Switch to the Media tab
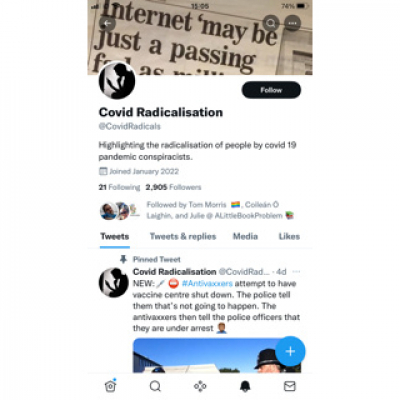The image size is (400, 400). (x=245, y=236)
